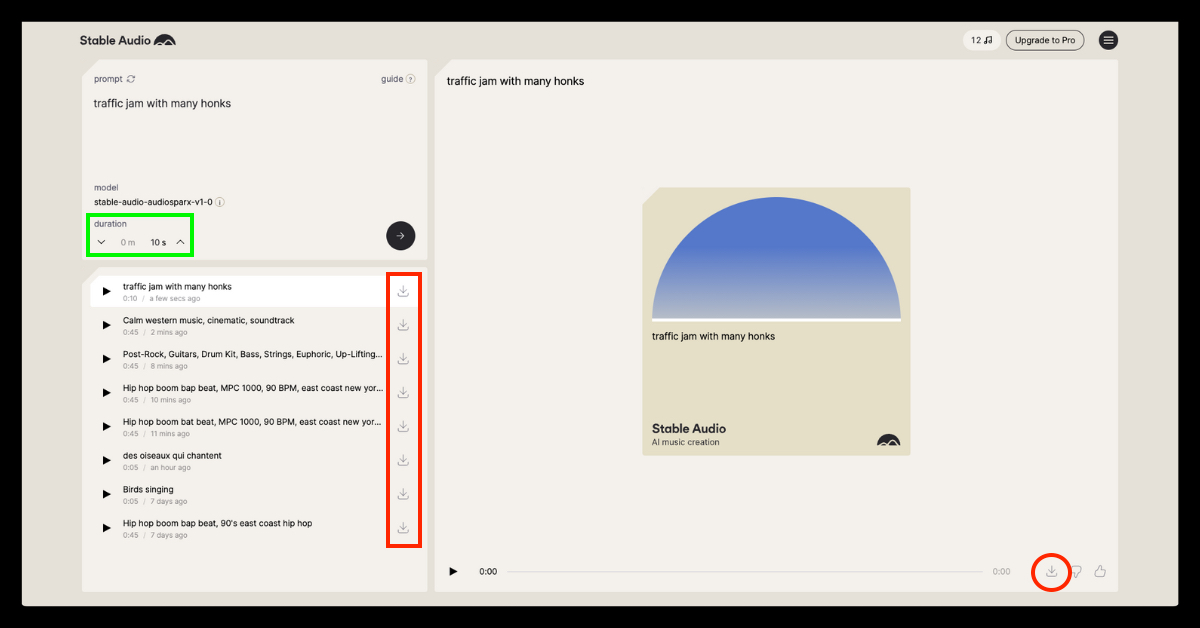The image size is (1200, 628).
Task: Play 'des oiseaux qui chantent' track
Action: click(107, 460)
